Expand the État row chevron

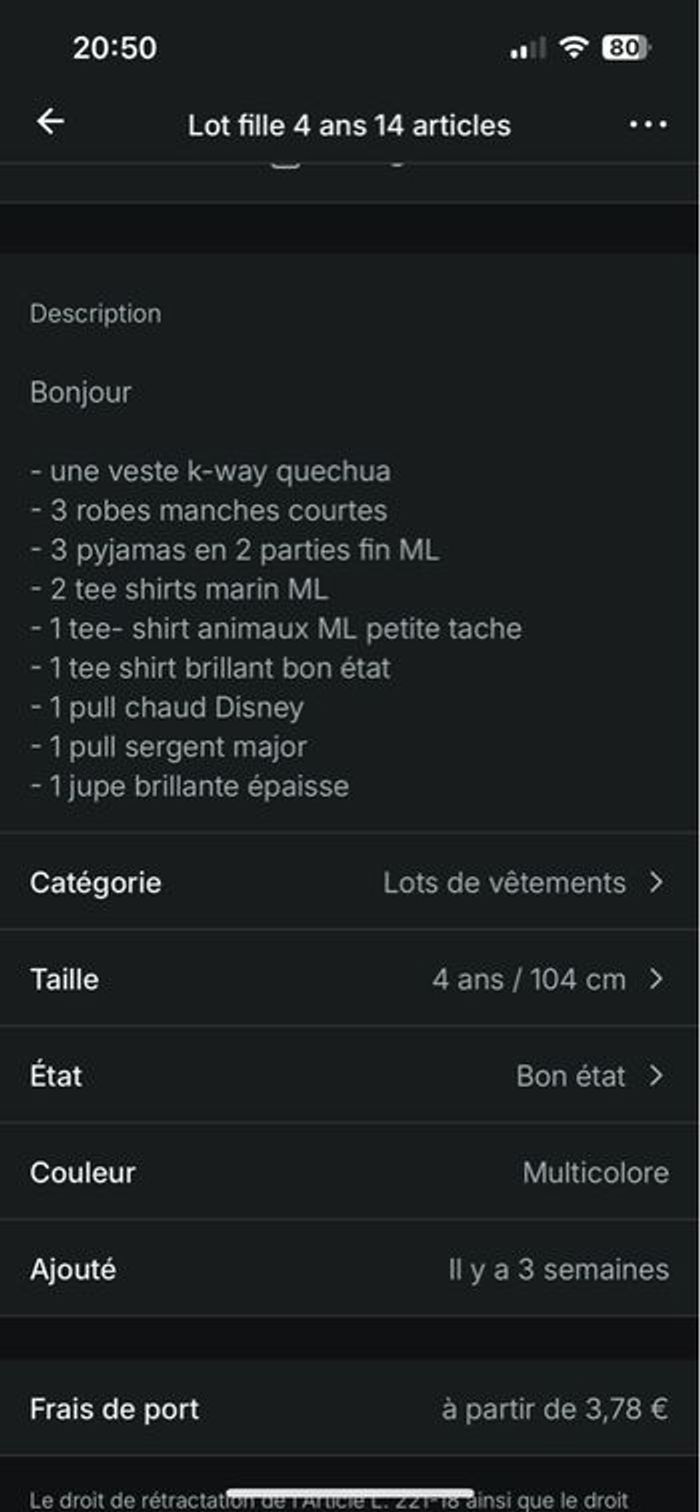coord(656,1076)
